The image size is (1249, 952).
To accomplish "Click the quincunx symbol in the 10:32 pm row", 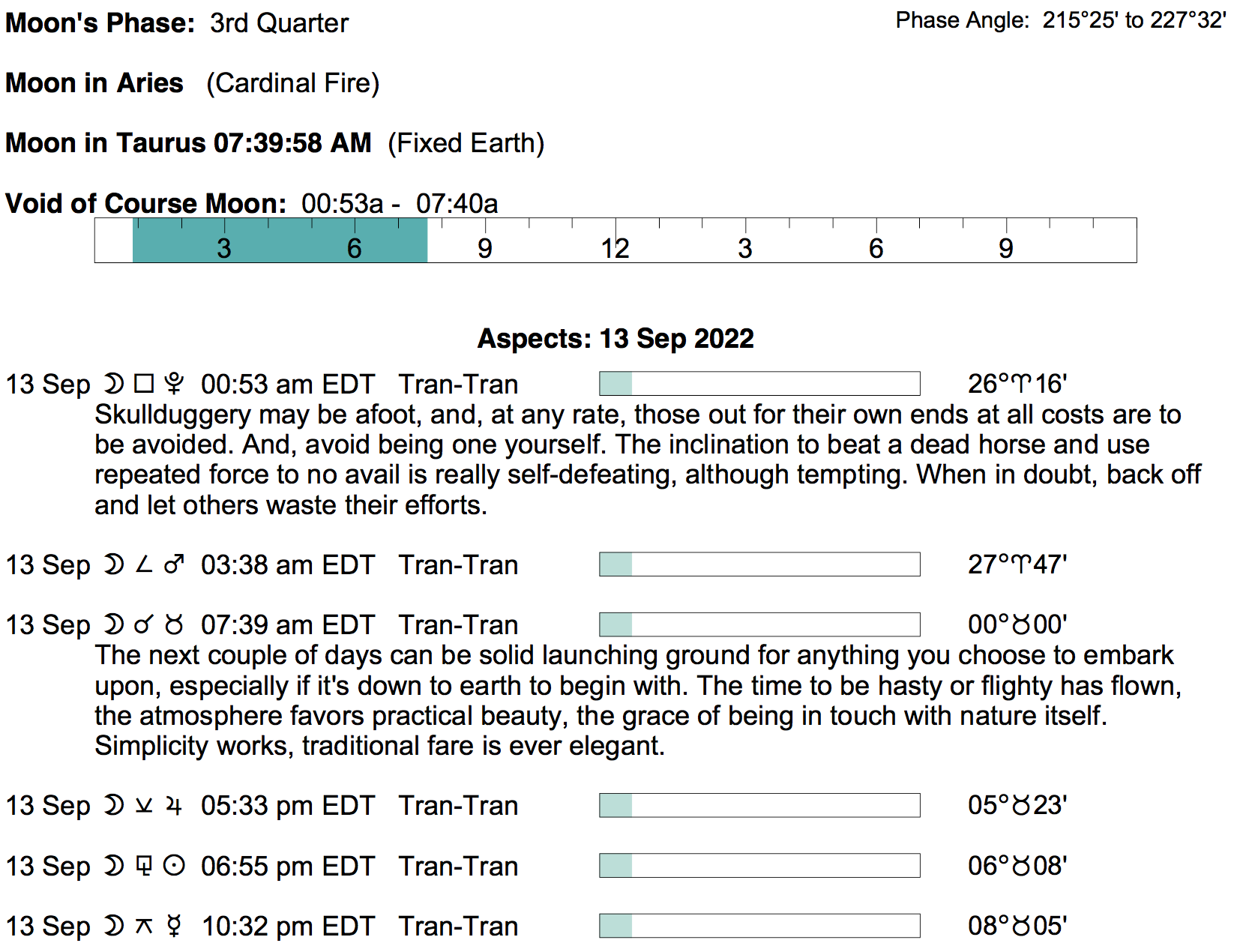I will [144, 927].
